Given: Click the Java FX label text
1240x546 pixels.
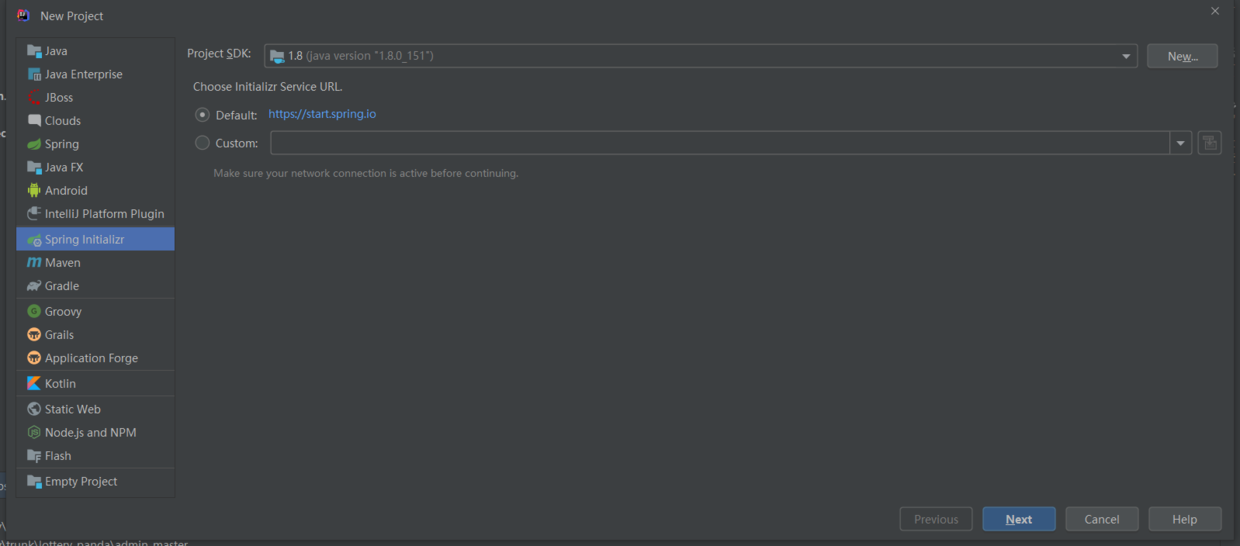Looking at the screenshot, I should (x=64, y=167).
